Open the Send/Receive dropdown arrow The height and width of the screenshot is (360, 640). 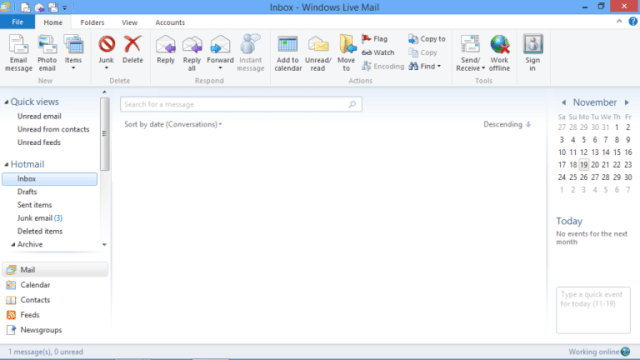point(483,69)
